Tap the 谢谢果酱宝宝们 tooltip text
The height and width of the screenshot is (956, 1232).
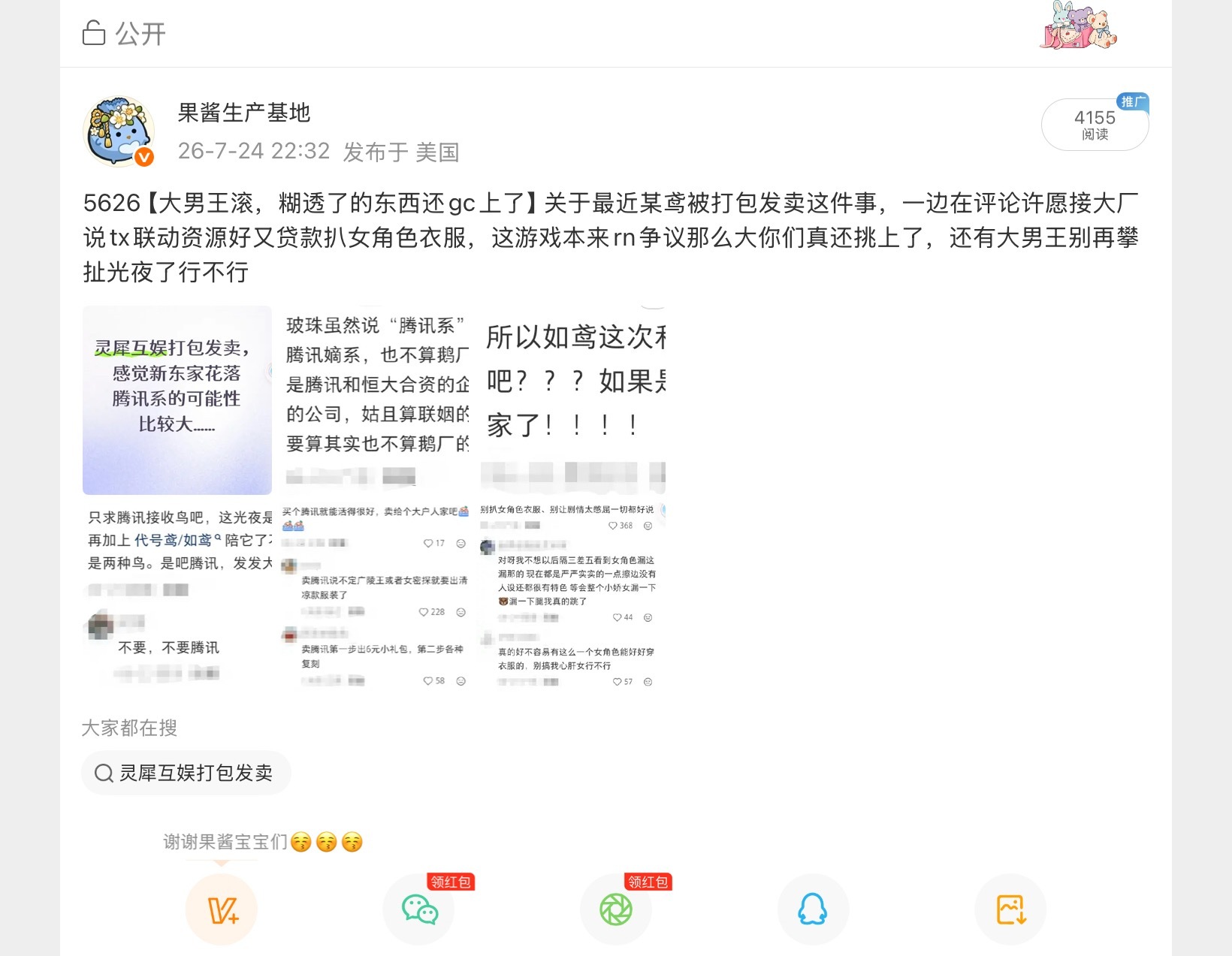[262, 842]
